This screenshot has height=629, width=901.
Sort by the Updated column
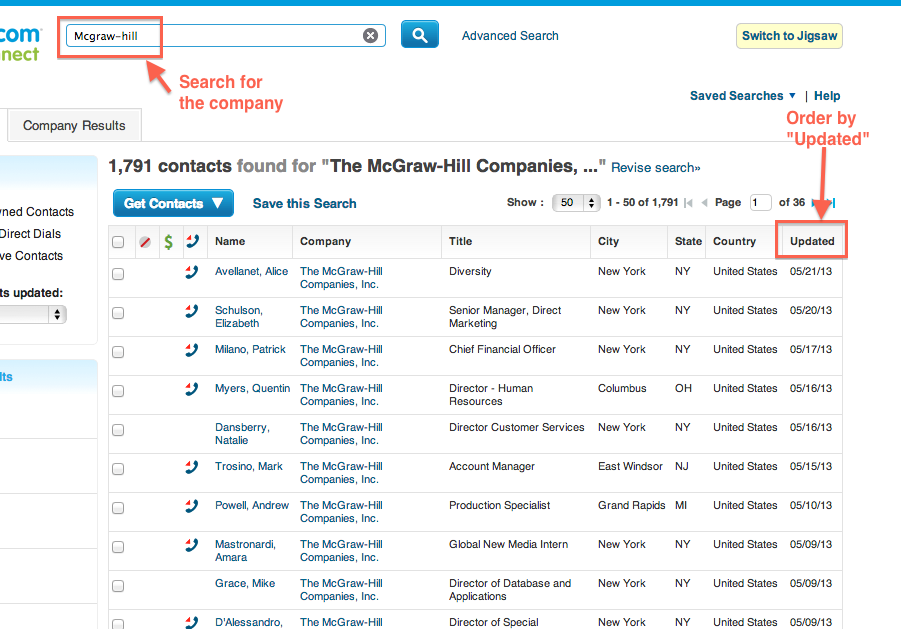(x=812, y=241)
